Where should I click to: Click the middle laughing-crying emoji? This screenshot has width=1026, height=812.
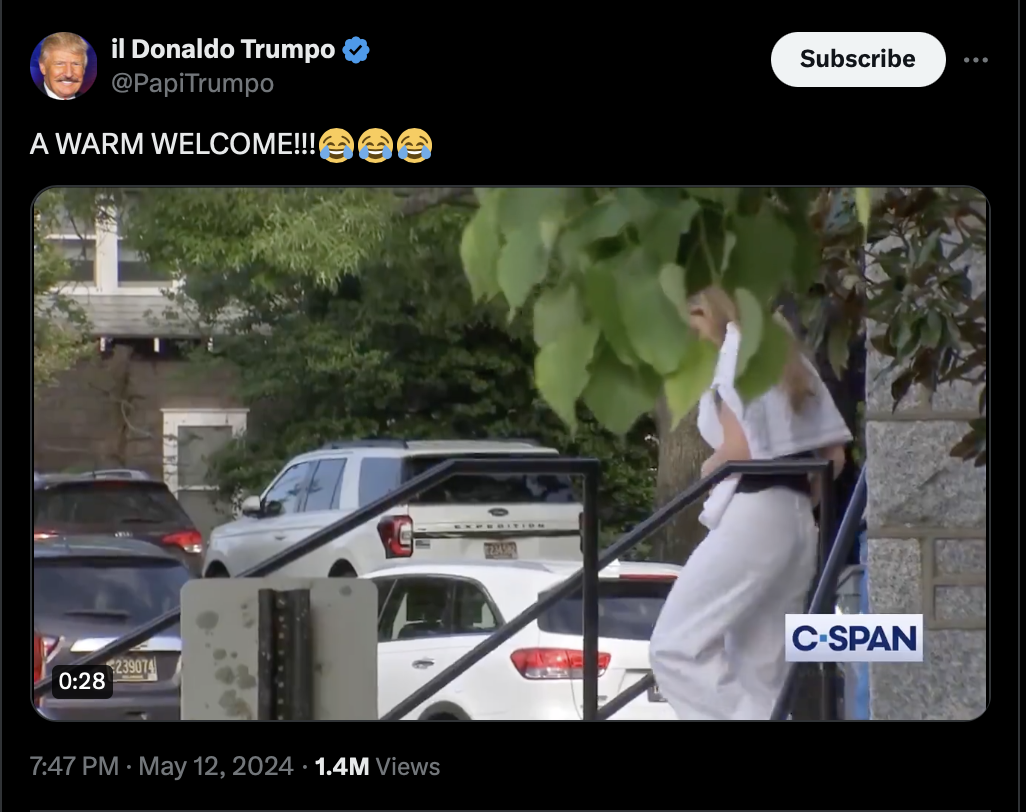(376, 145)
